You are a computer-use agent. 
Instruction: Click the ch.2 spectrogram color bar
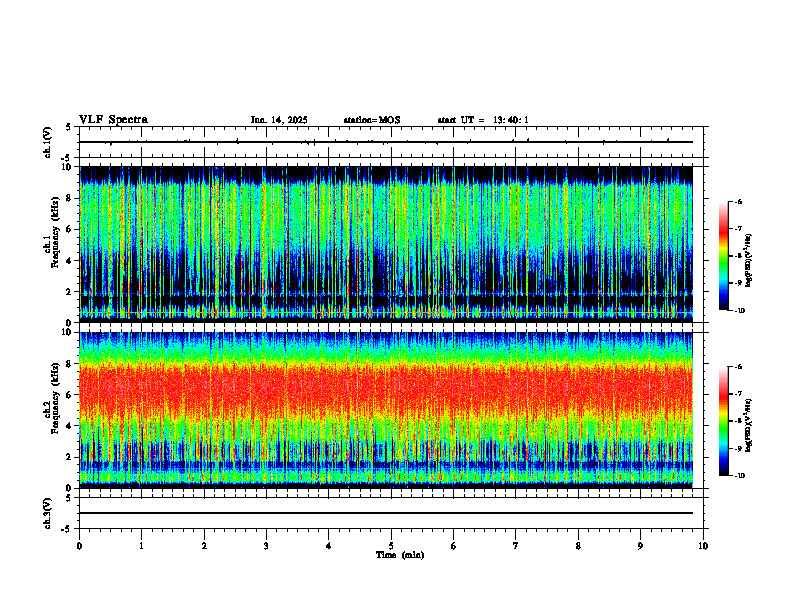[x=723, y=421]
